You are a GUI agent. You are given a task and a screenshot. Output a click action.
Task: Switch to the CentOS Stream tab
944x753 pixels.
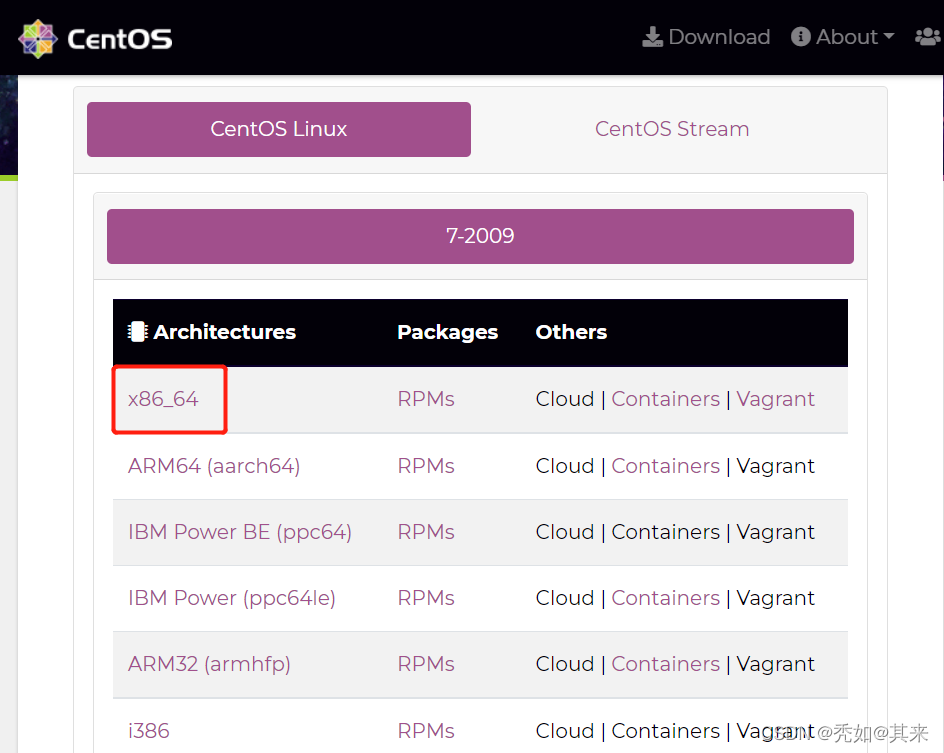point(672,129)
